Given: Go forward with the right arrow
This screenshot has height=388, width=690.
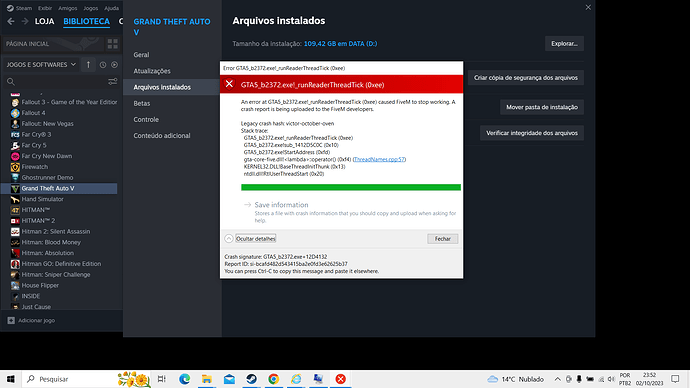Looking at the screenshot, I should click(25, 21).
